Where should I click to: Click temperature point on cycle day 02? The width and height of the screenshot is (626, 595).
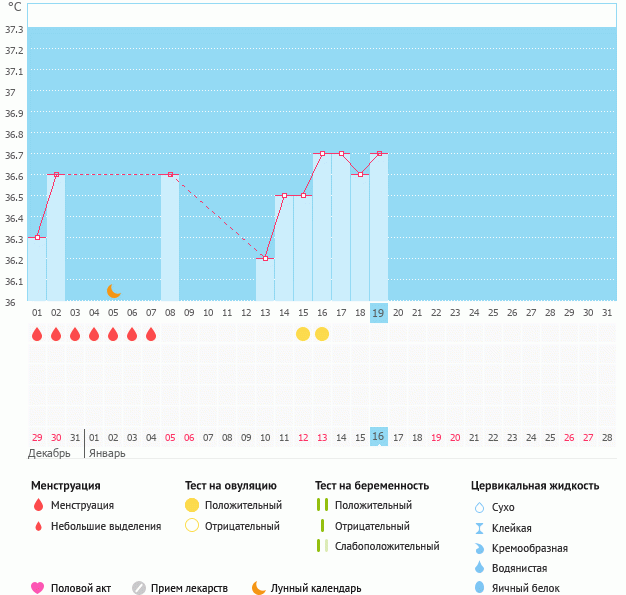point(56,174)
